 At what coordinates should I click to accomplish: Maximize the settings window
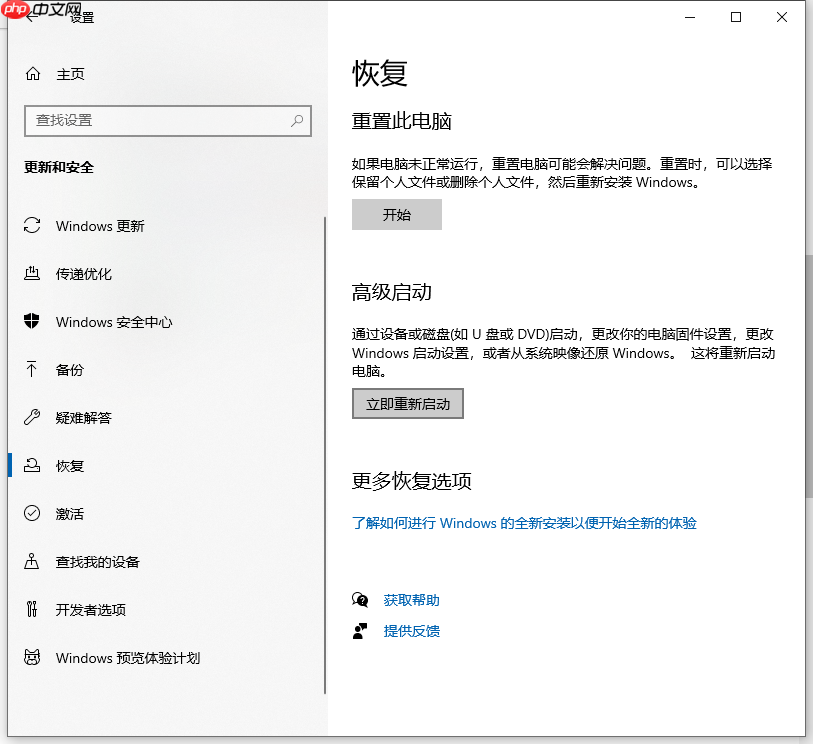pyautogui.click(x=736, y=18)
